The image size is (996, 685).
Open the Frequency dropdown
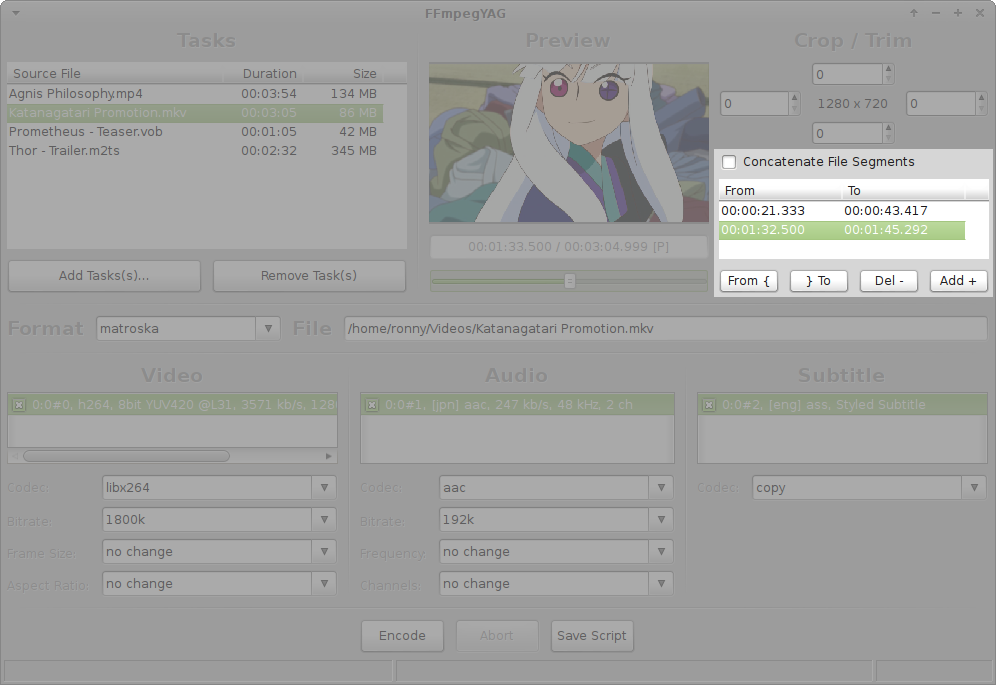tap(661, 551)
